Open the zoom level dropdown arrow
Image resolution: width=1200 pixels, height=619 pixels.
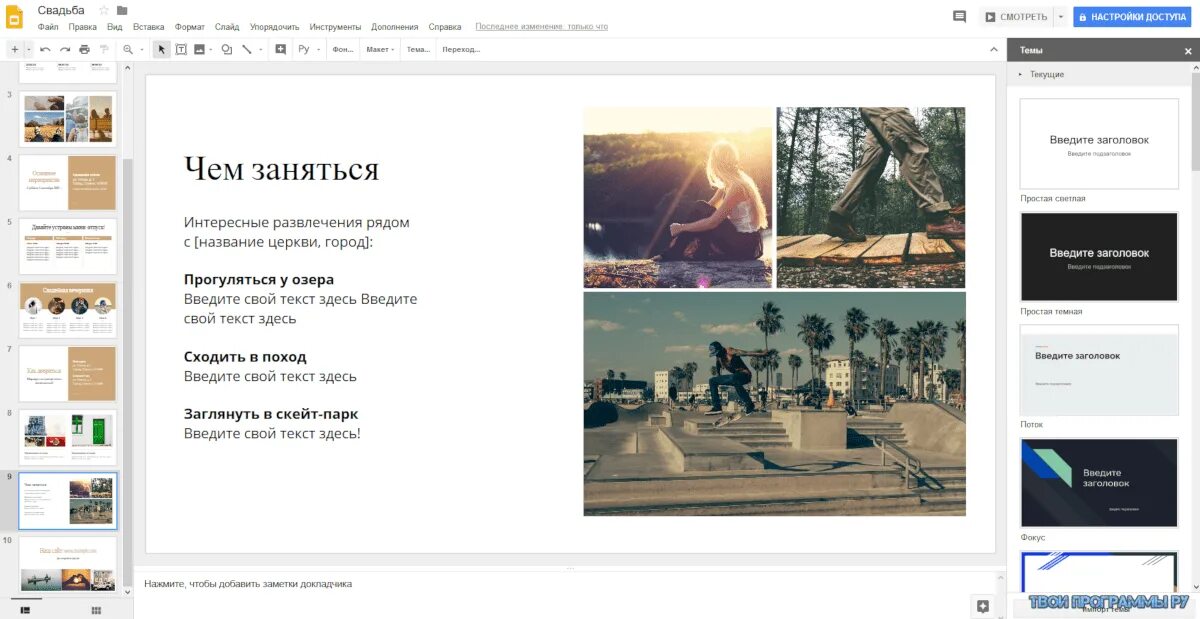click(x=141, y=49)
